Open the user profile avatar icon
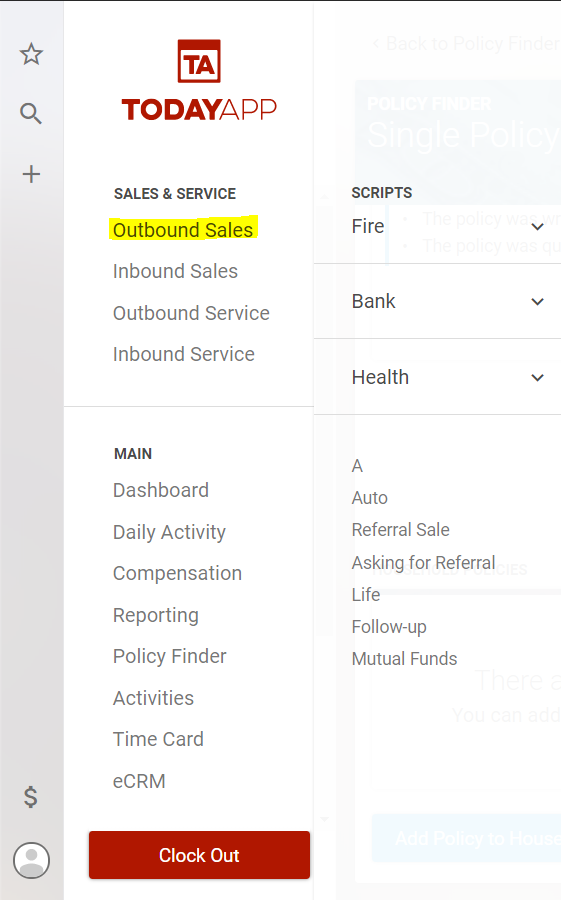561x900 pixels. (32, 860)
